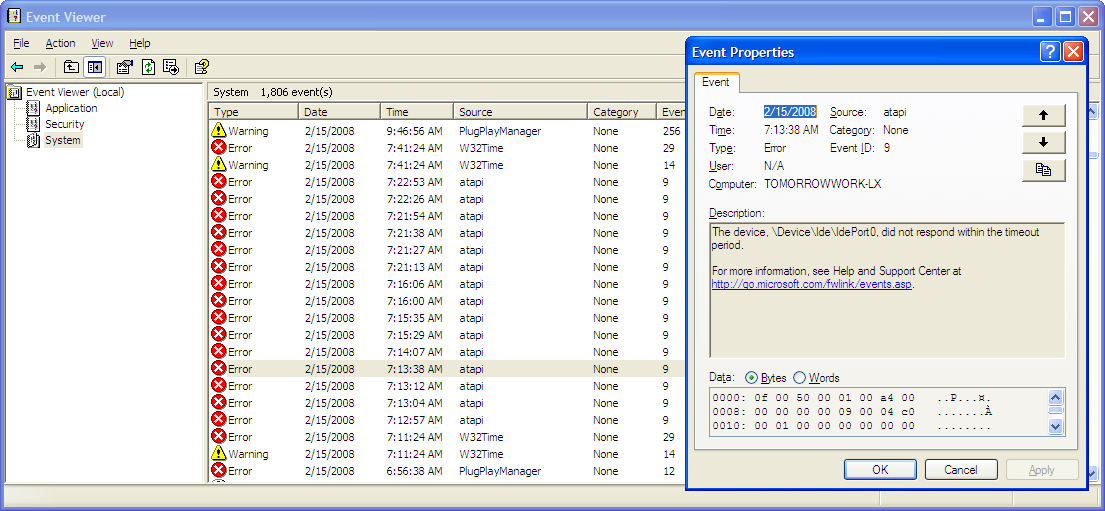Select the 7:15:29 AM atapi error row
Screen dimensions: 1105x511
(x=447, y=335)
